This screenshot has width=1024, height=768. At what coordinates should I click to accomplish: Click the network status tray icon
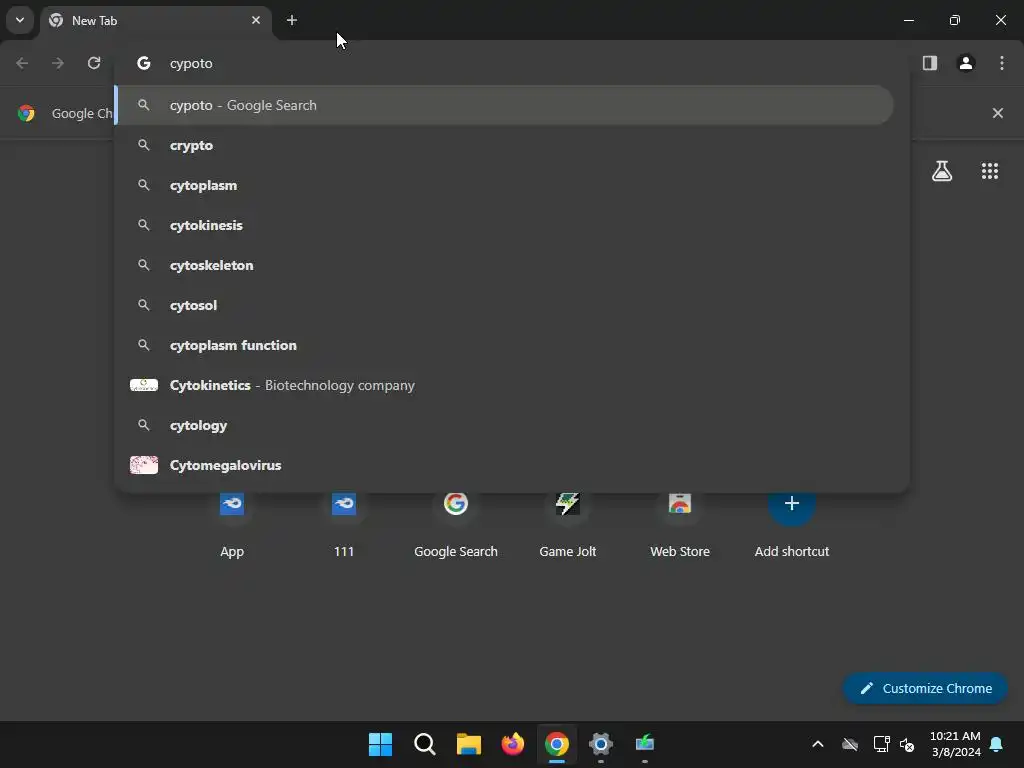pyautogui.click(x=882, y=744)
